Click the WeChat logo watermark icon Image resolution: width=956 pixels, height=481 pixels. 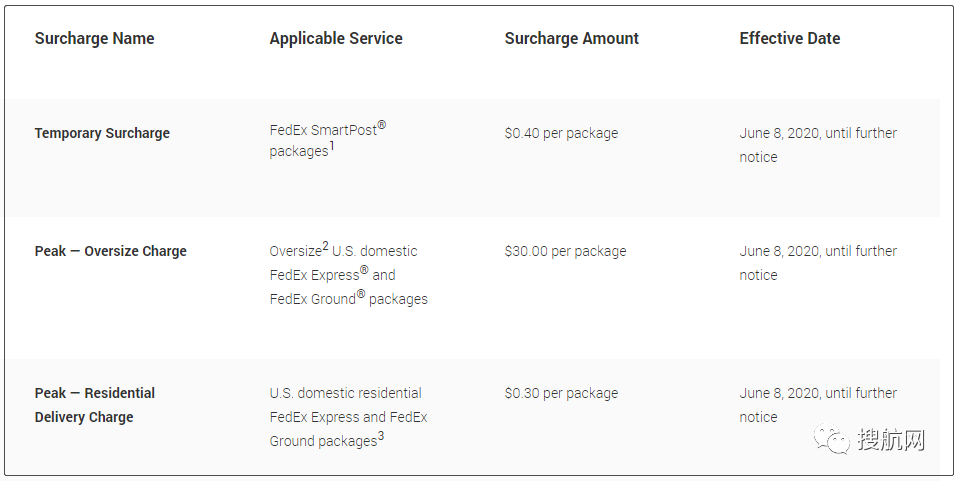click(832, 440)
